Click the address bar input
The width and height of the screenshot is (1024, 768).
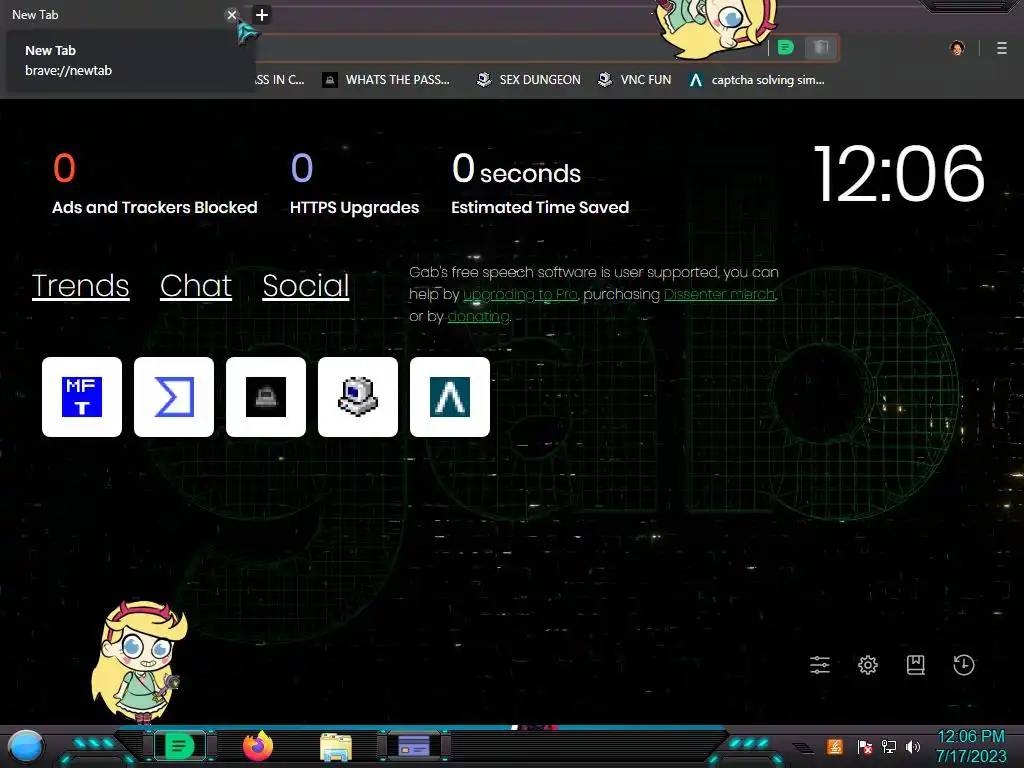509,48
